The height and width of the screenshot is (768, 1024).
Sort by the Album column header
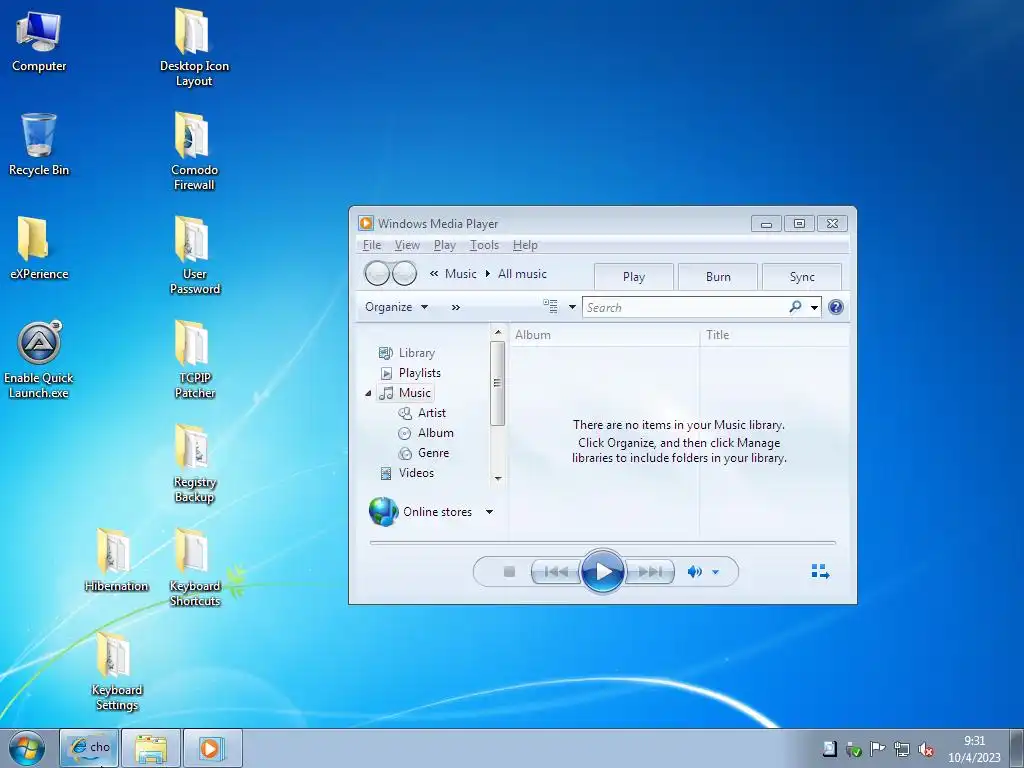(x=604, y=335)
